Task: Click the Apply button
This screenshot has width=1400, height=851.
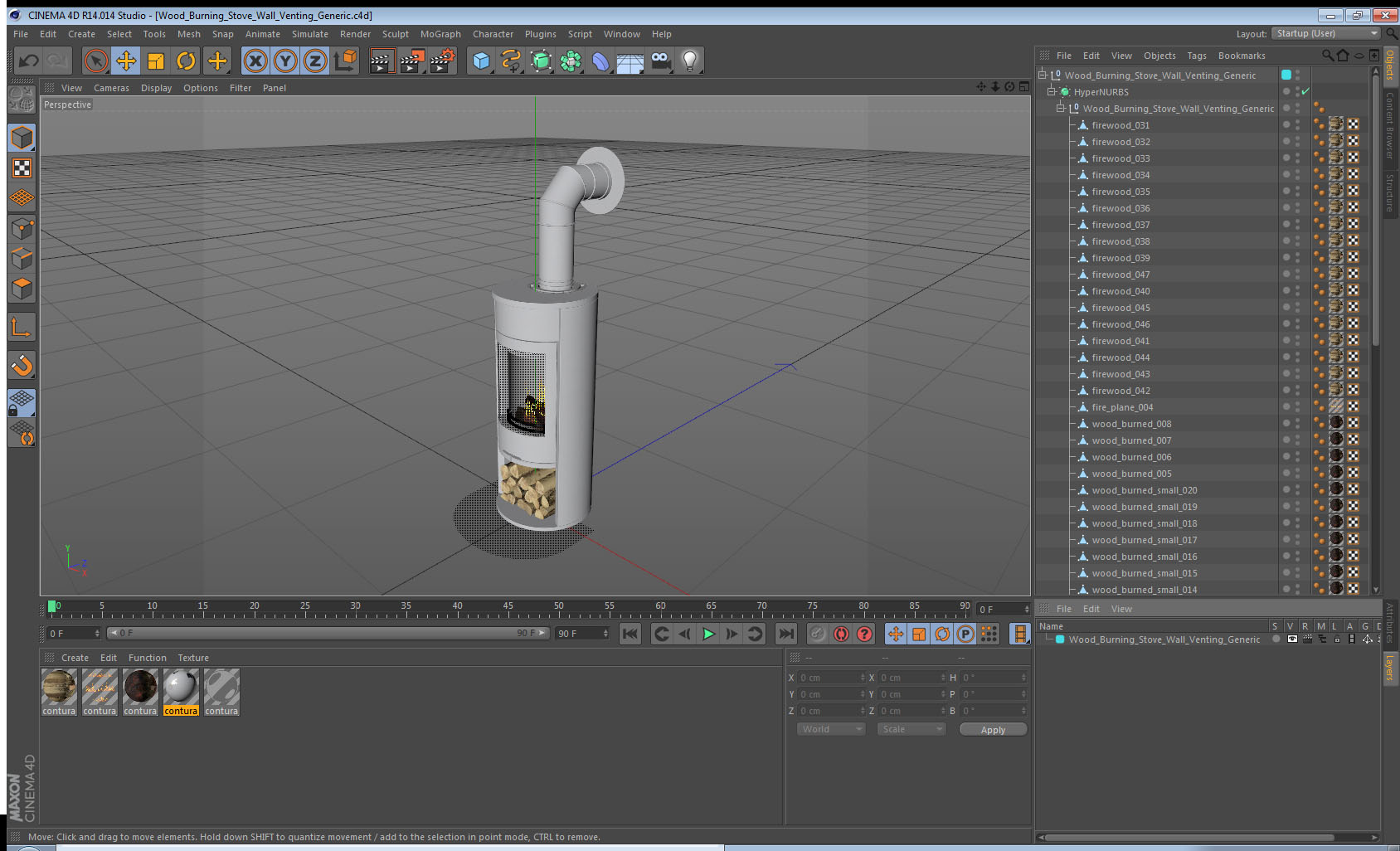Action: pyautogui.click(x=993, y=730)
